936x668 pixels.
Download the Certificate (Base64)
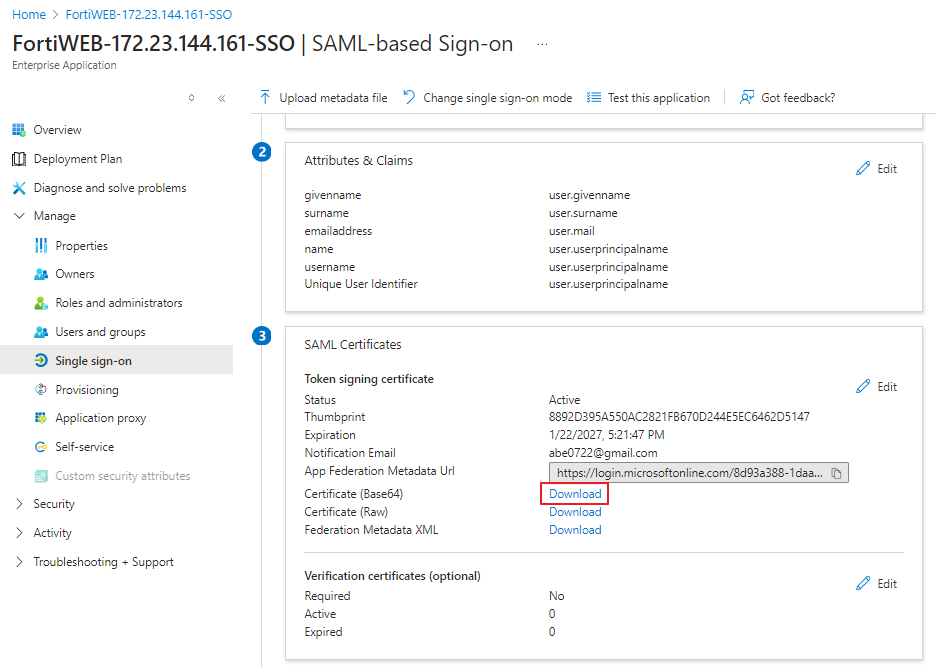[x=575, y=494]
